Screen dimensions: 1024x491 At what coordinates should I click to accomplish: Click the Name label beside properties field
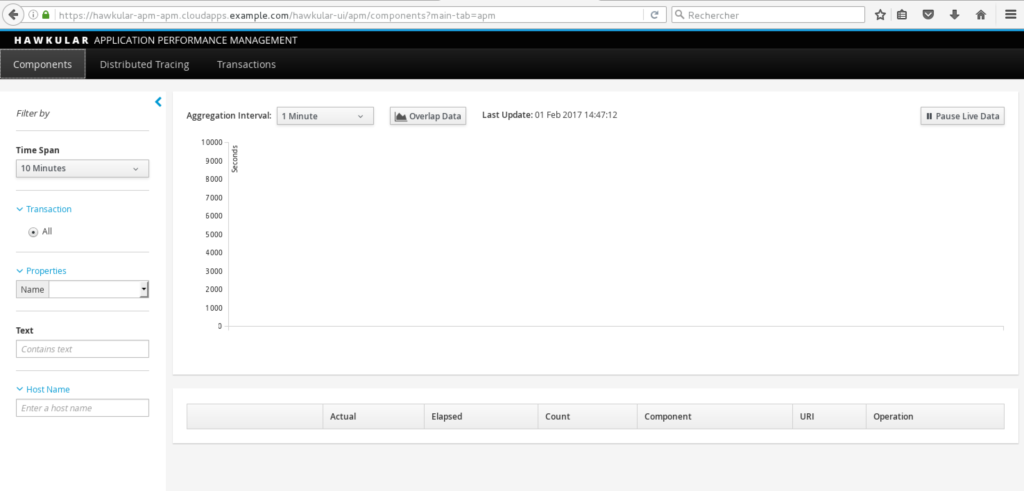pos(33,289)
